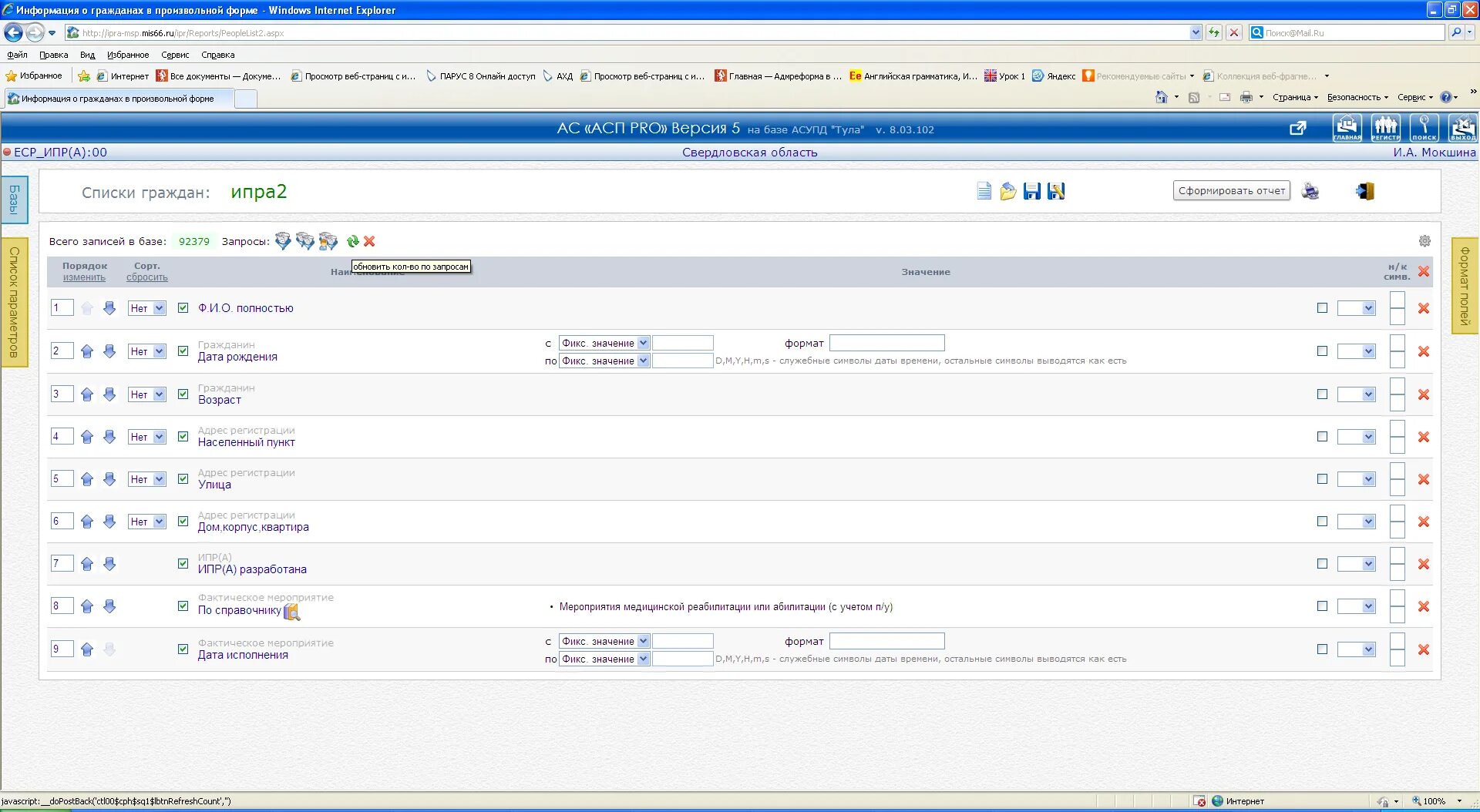This screenshot has width=1480, height=812.
Task: Tick the н/к checkbox for По справочнику row
Action: click(x=1322, y=606)
